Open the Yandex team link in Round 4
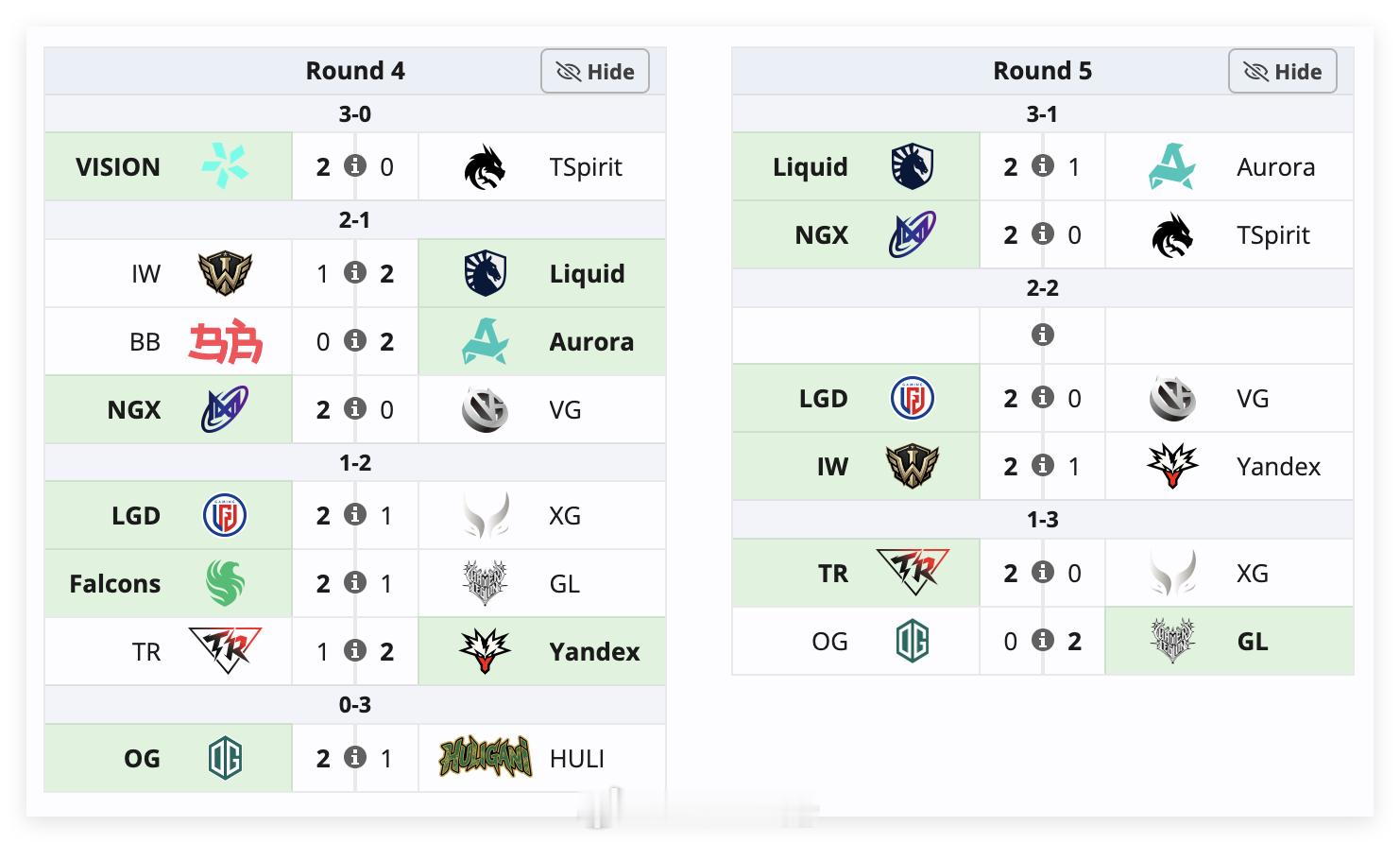The image size is (1400, 843). [594, 652]
